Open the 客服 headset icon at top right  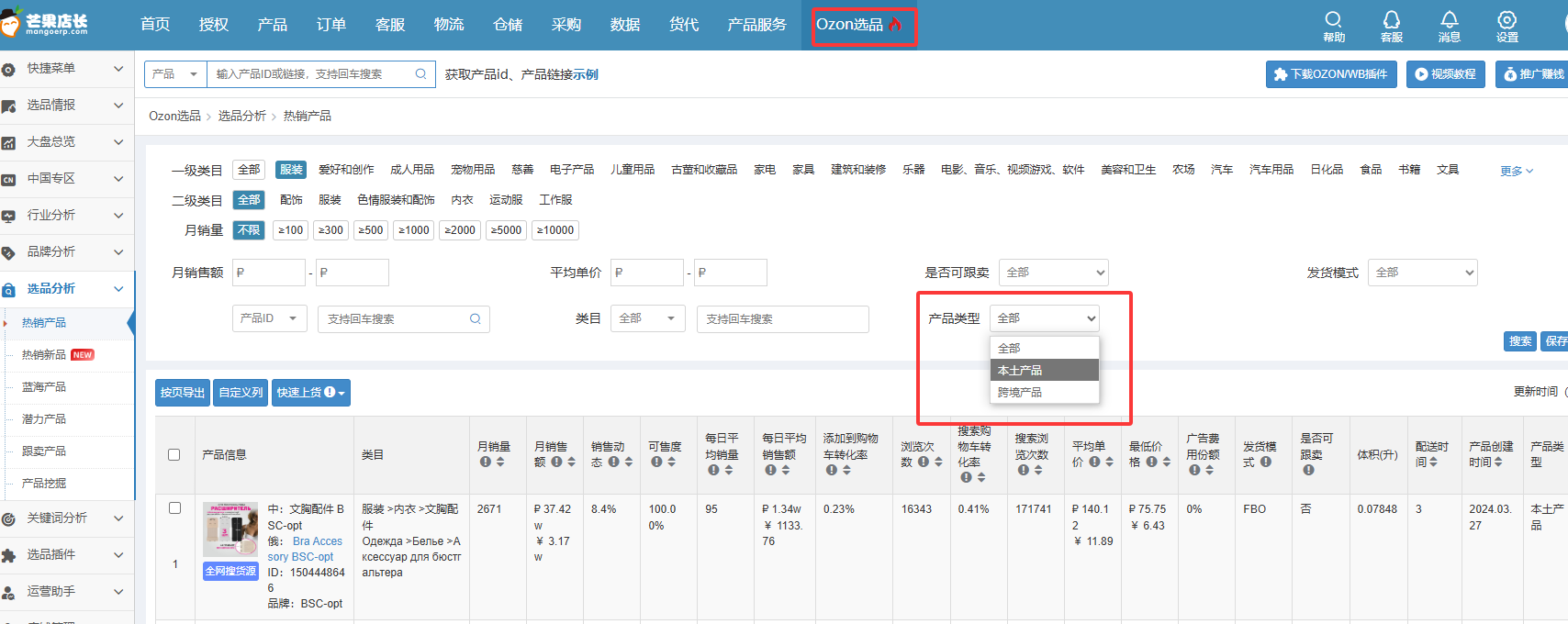pos(1391,19)
